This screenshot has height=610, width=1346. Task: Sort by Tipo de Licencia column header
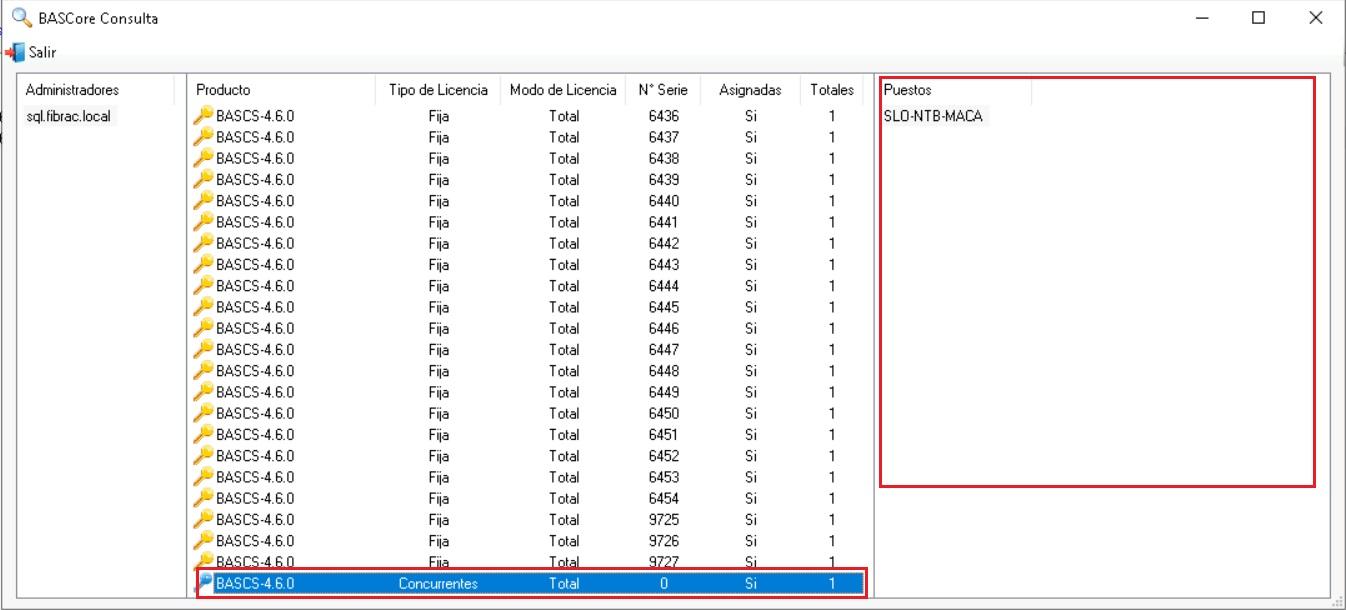coord(438,90)
